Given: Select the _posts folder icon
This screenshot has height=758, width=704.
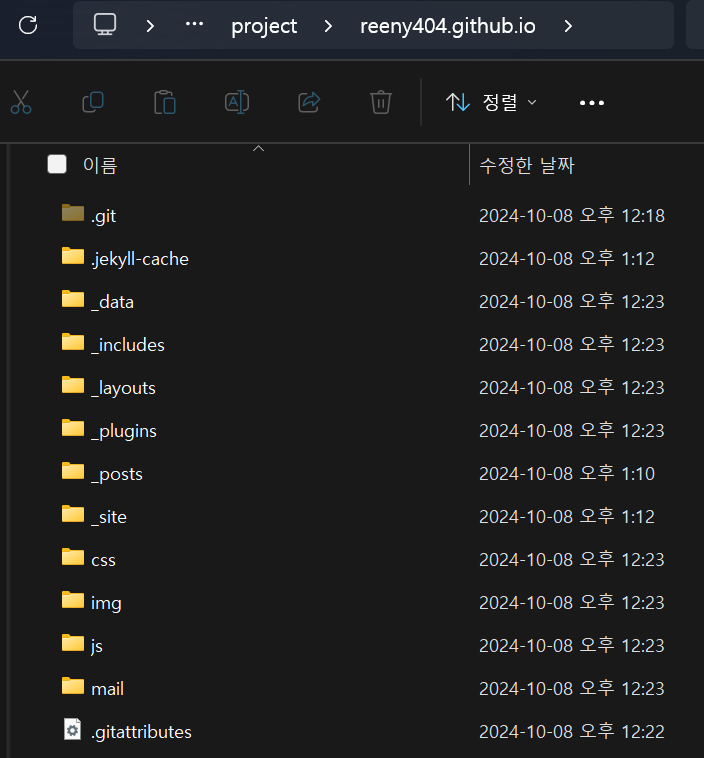Looking at the screenshot, I should [73, 471].
